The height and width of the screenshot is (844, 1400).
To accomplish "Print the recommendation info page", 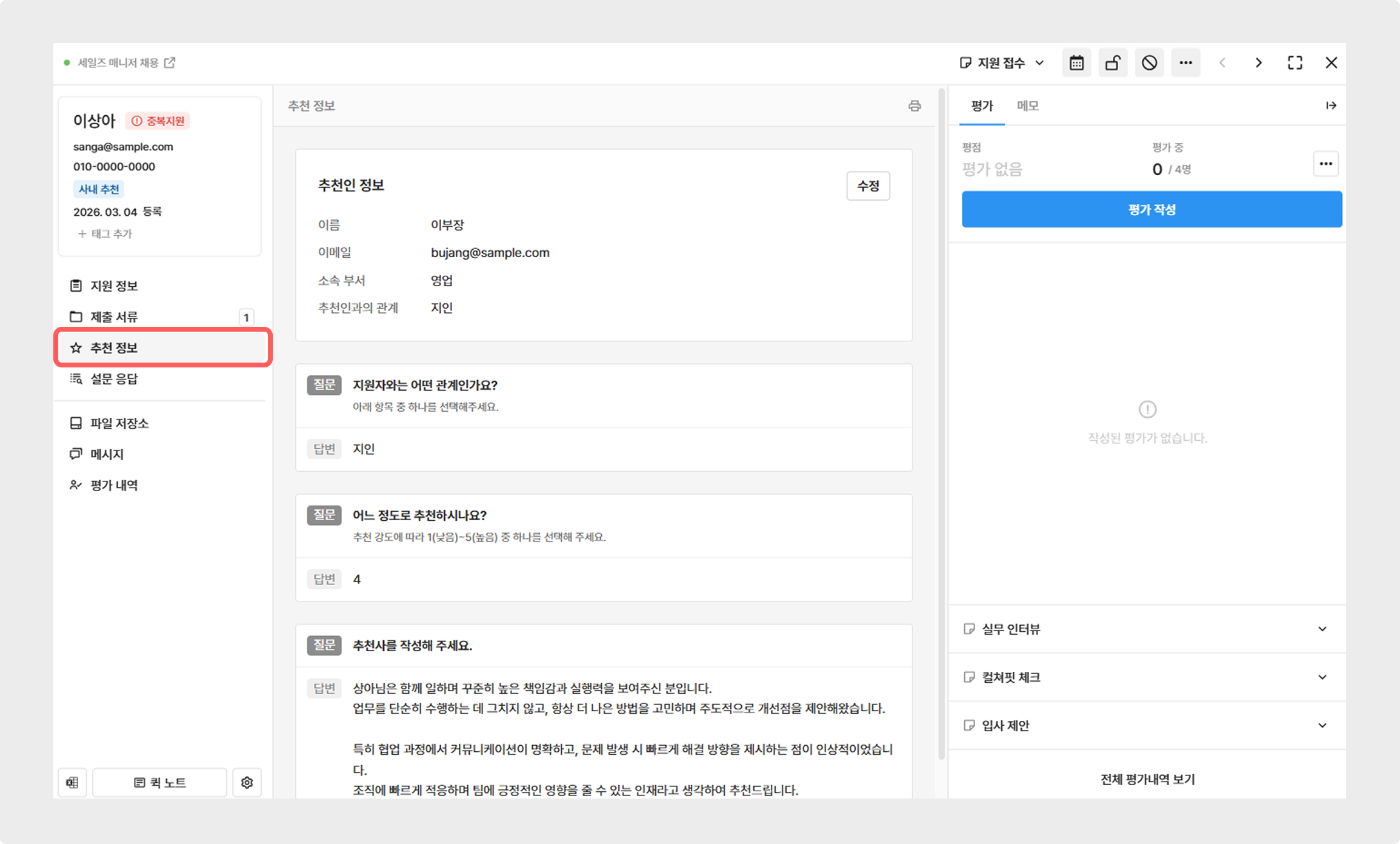I will pyautogui.click(x=915, y=106).
